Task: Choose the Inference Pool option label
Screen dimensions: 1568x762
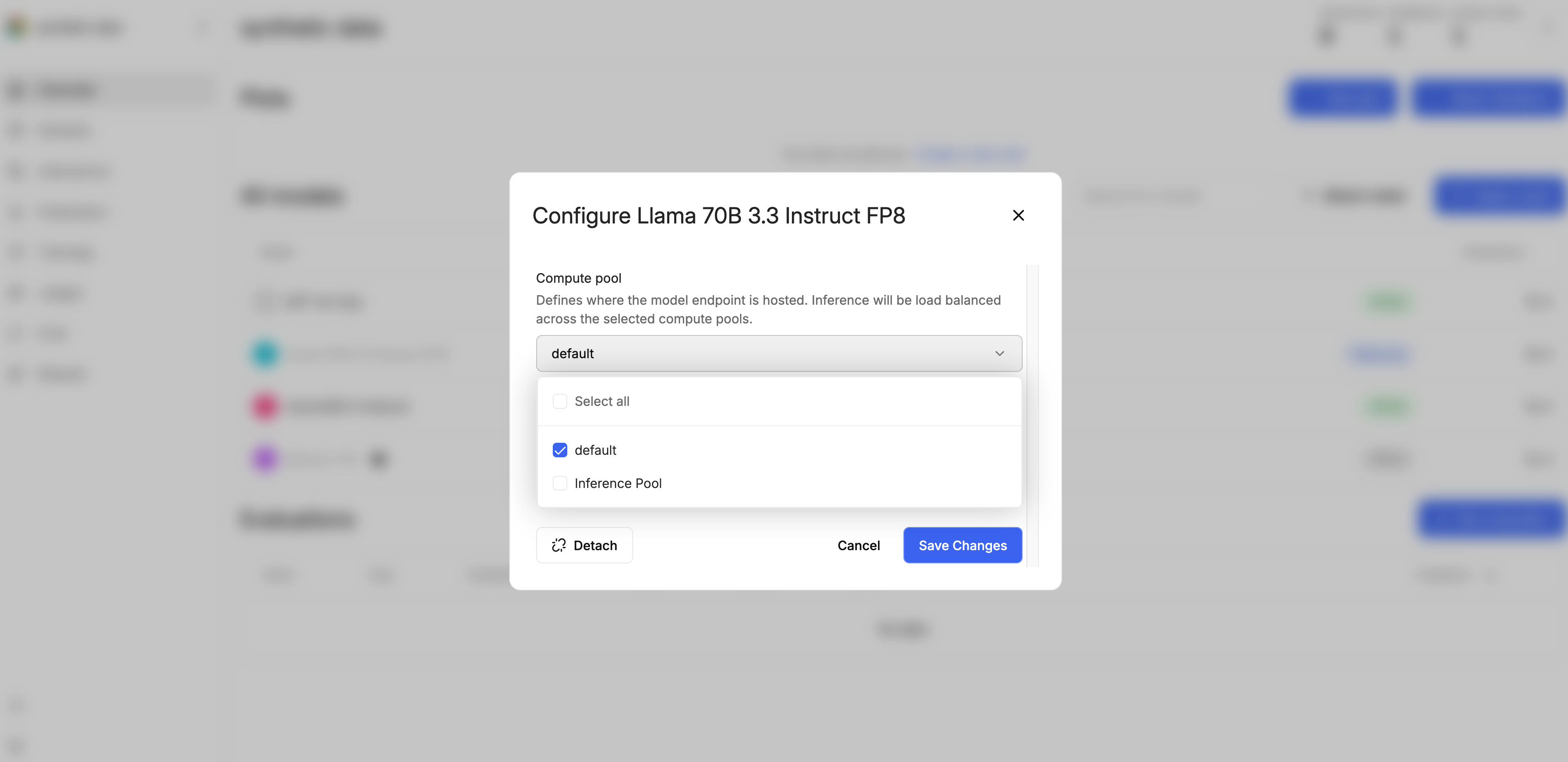Action: [x=617, y=483]
